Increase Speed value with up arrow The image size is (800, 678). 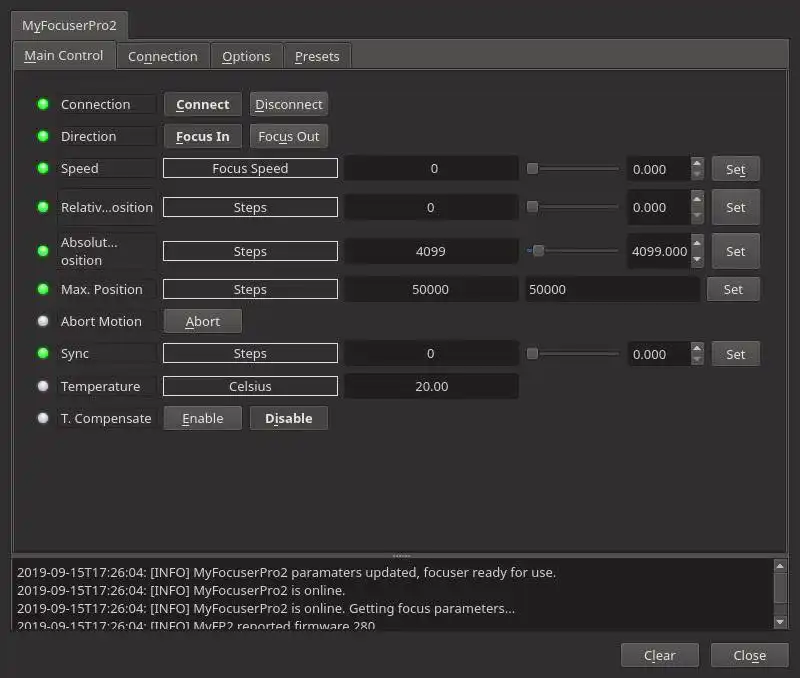(x=697, y=163)
